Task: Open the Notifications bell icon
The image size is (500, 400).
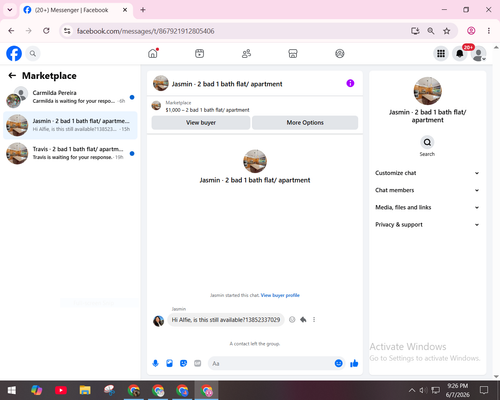Action: click(460, 53)
